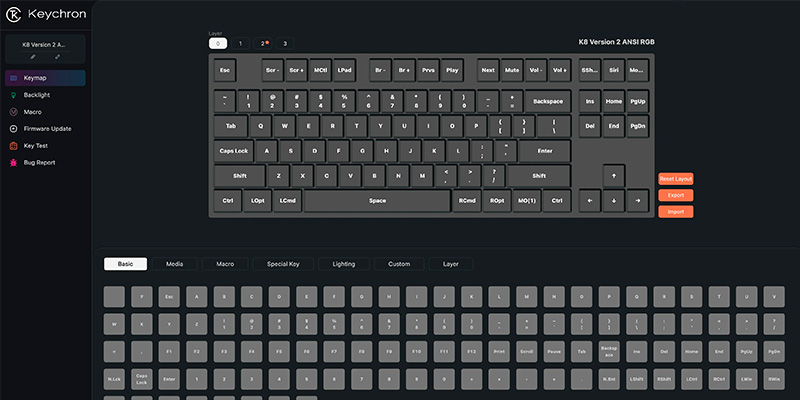Choose the LShift keycode in the Basic palette
800x400 pixels.
click(637, 379)
